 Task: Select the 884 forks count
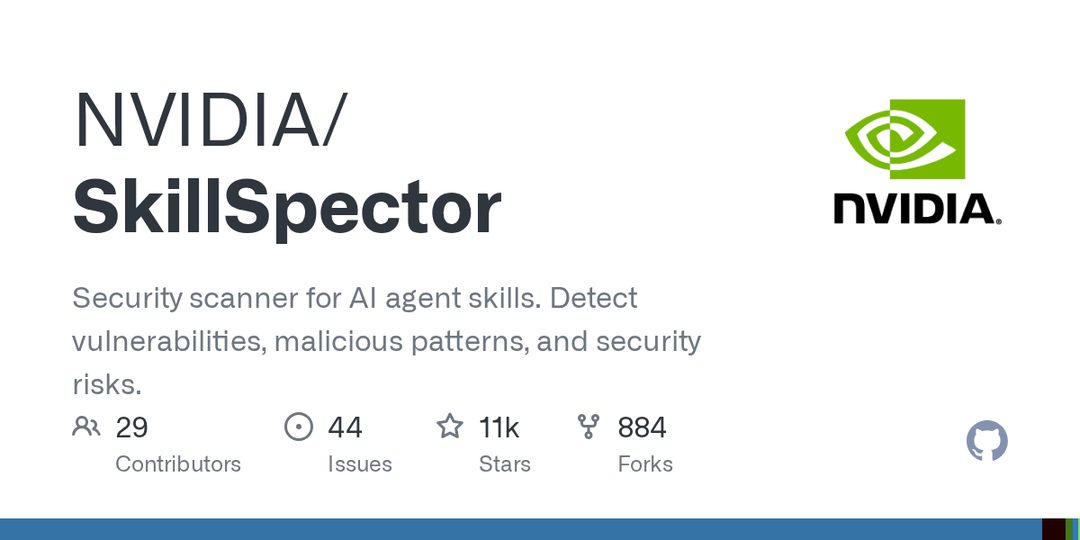coord(642,427)
